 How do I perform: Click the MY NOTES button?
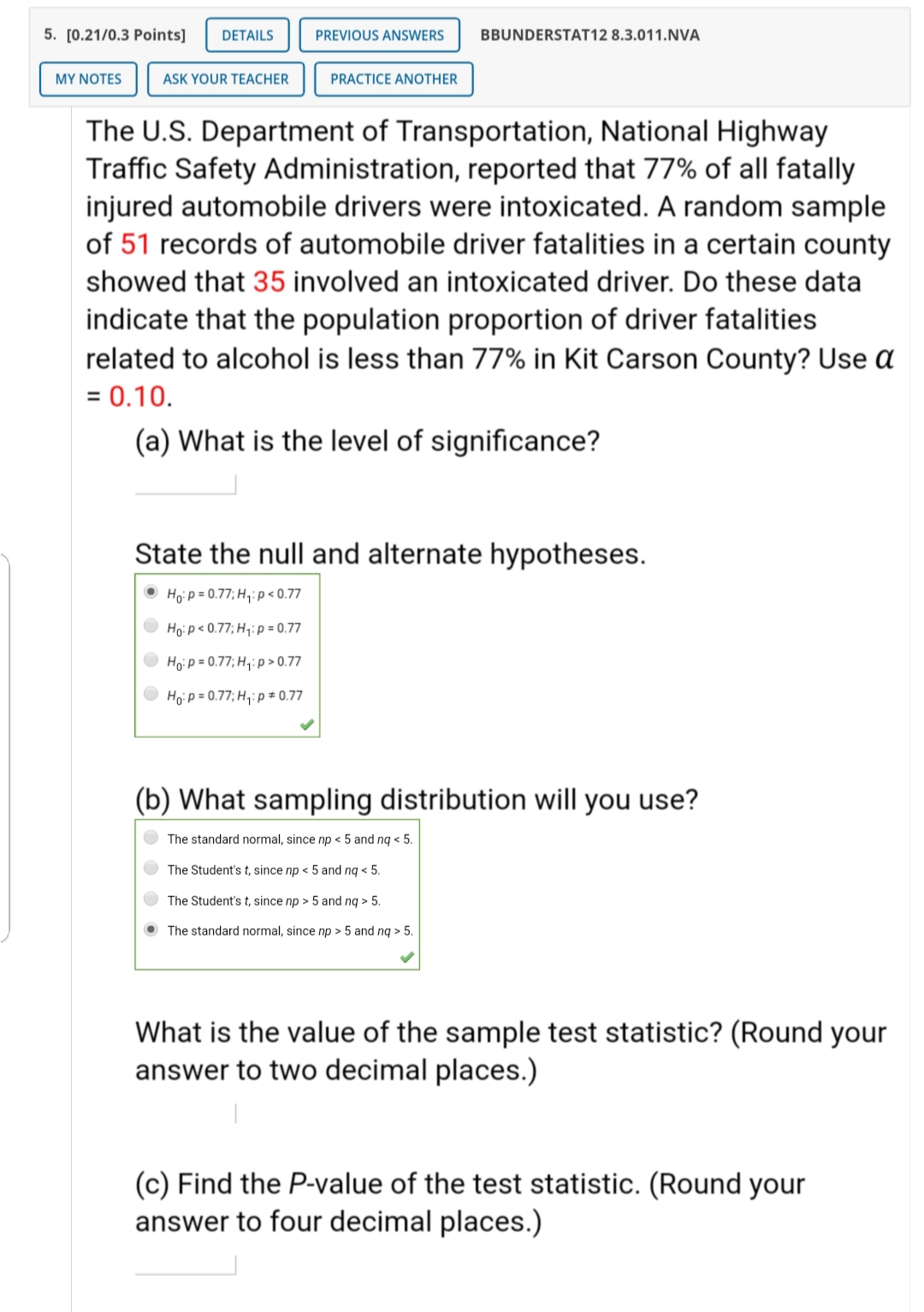[88, 79]
